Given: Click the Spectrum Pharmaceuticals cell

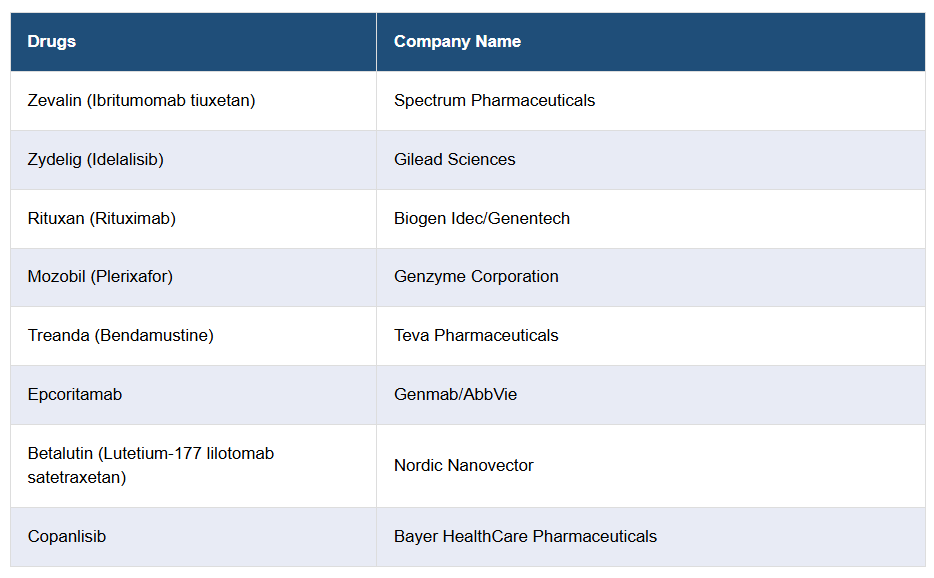Looking at the screenshot, I should (x=494, y=101).
